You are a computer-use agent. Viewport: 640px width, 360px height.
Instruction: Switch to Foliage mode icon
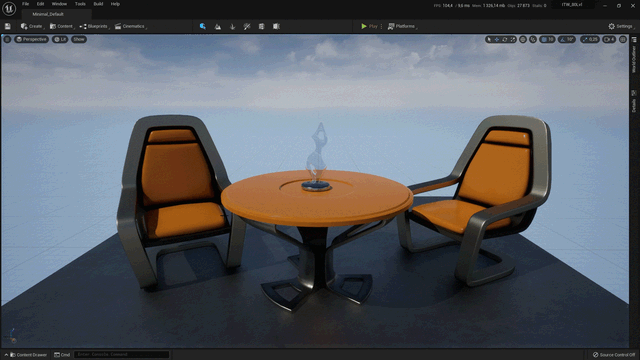(x=232, y=26)
